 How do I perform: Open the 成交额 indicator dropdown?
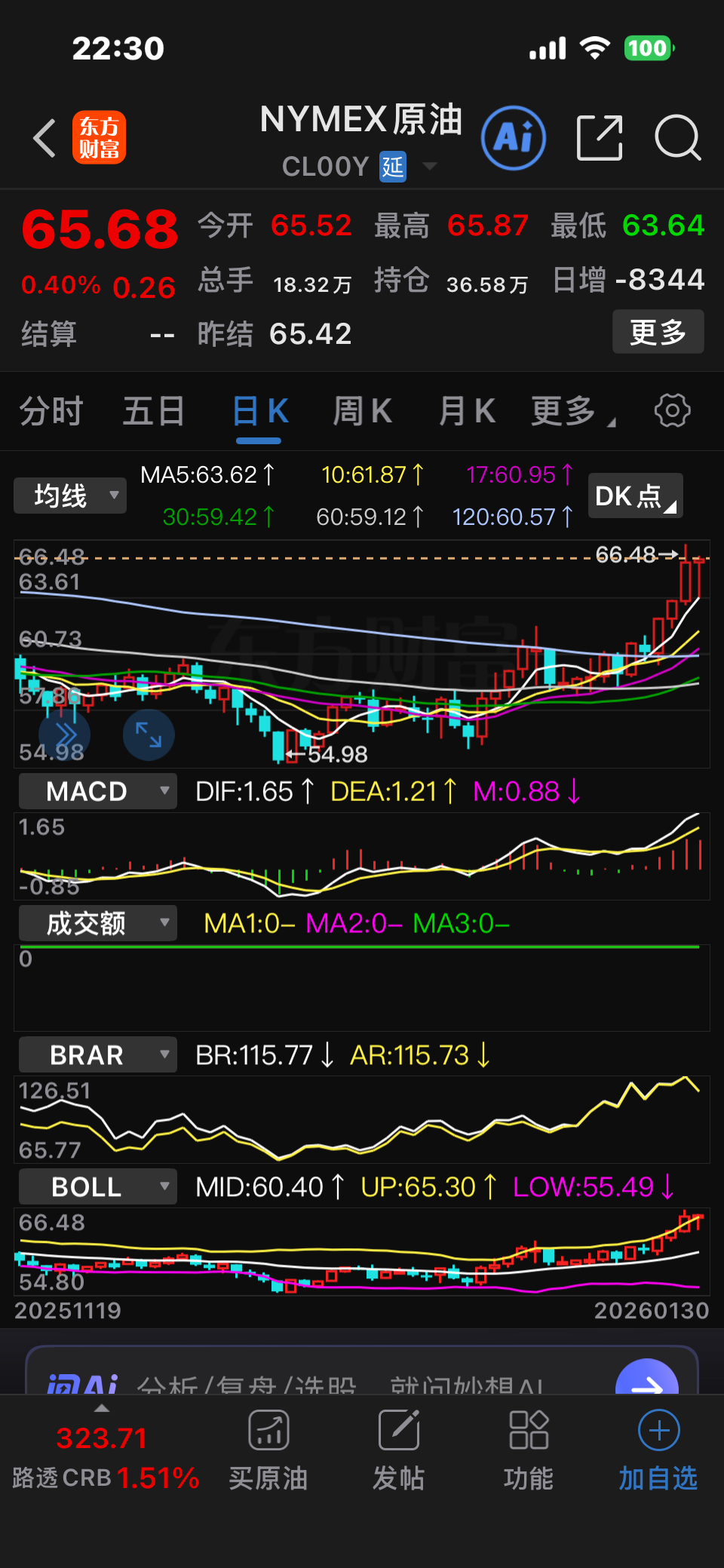click(x=98, y=923)
